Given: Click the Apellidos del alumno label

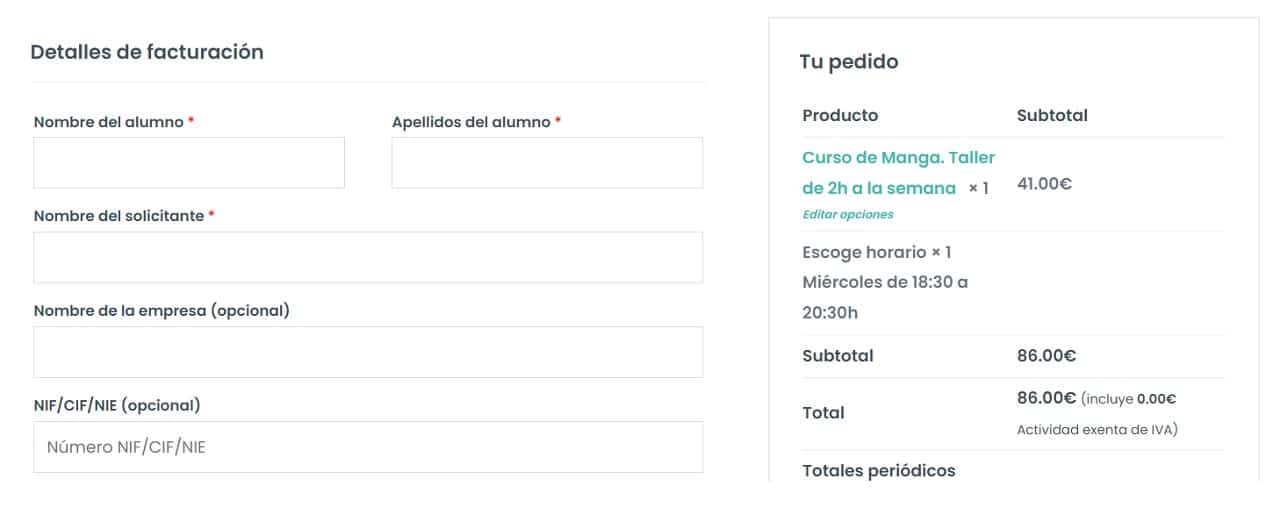Looking at the screenshot, I should click(x=471, y=122).
